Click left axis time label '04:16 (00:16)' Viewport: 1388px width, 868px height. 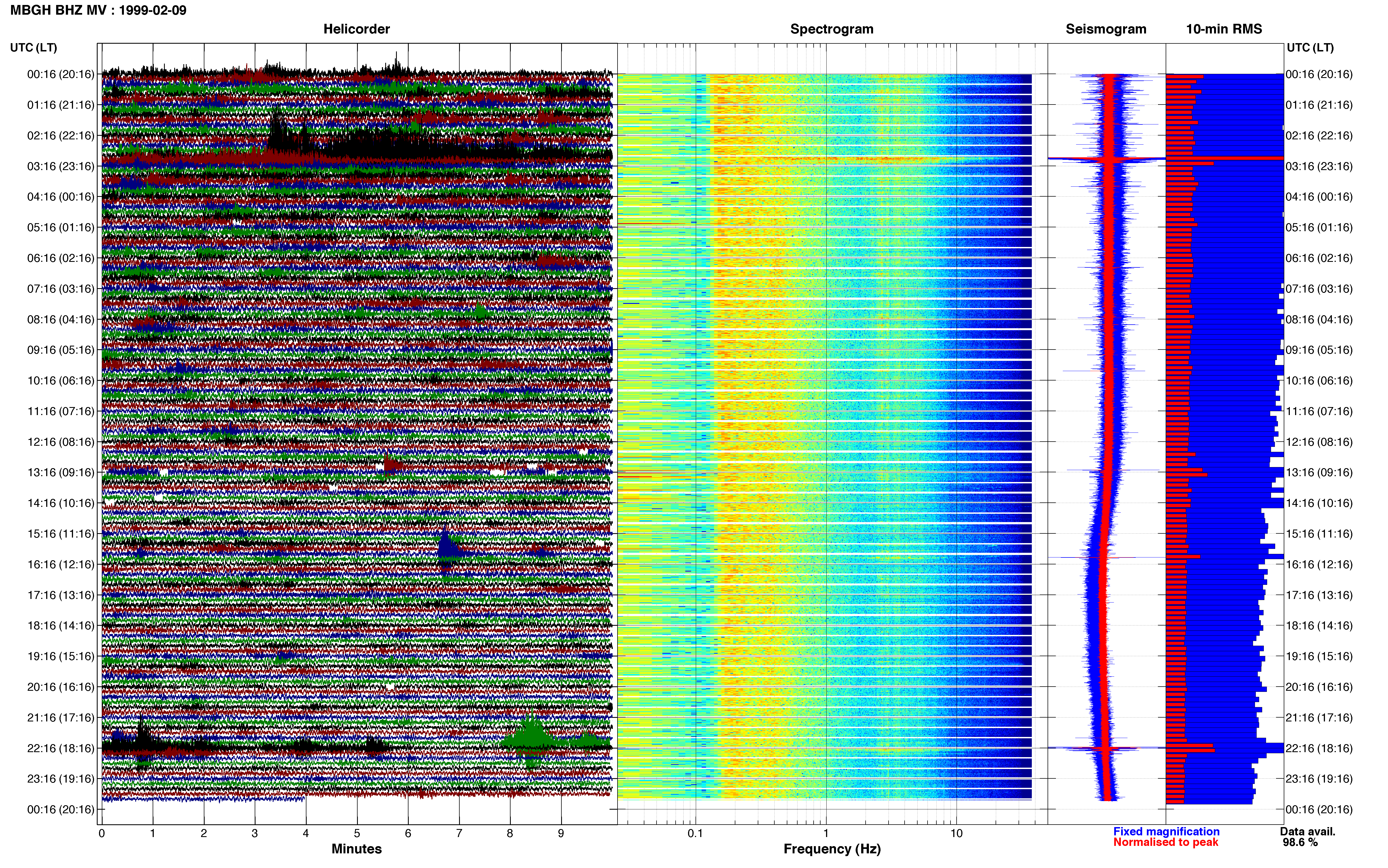click(61, 197)
